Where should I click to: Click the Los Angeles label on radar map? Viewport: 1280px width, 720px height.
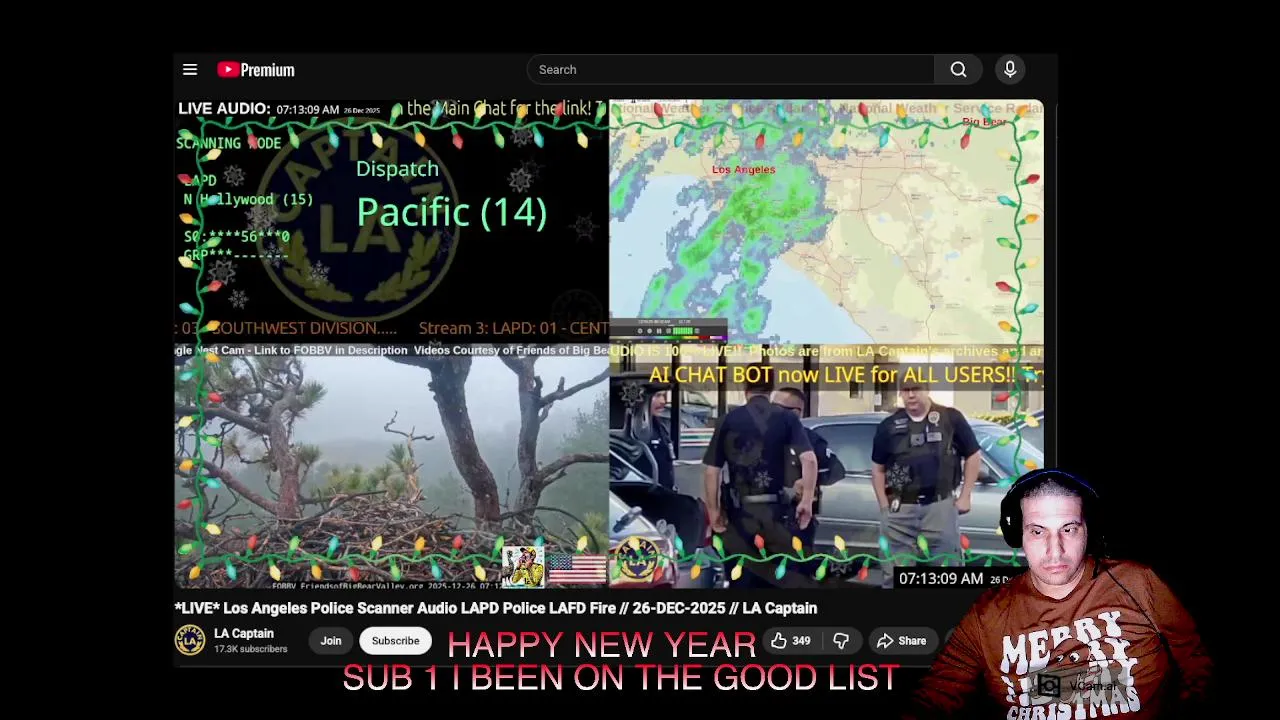[x=743, y=169]
